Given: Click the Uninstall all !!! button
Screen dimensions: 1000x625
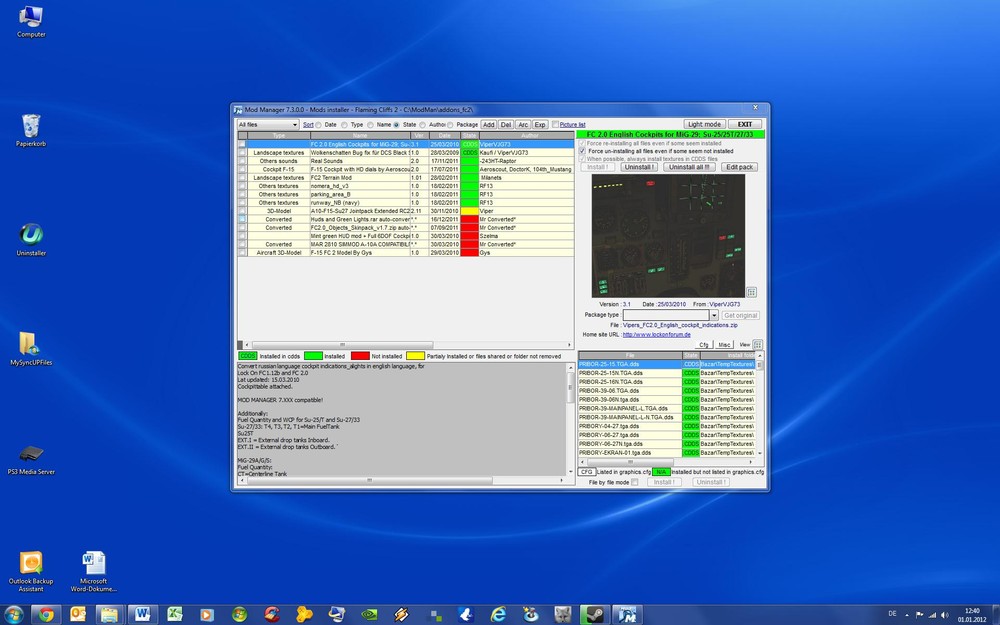Looking at the screenshot, I should tap(690, 167).
